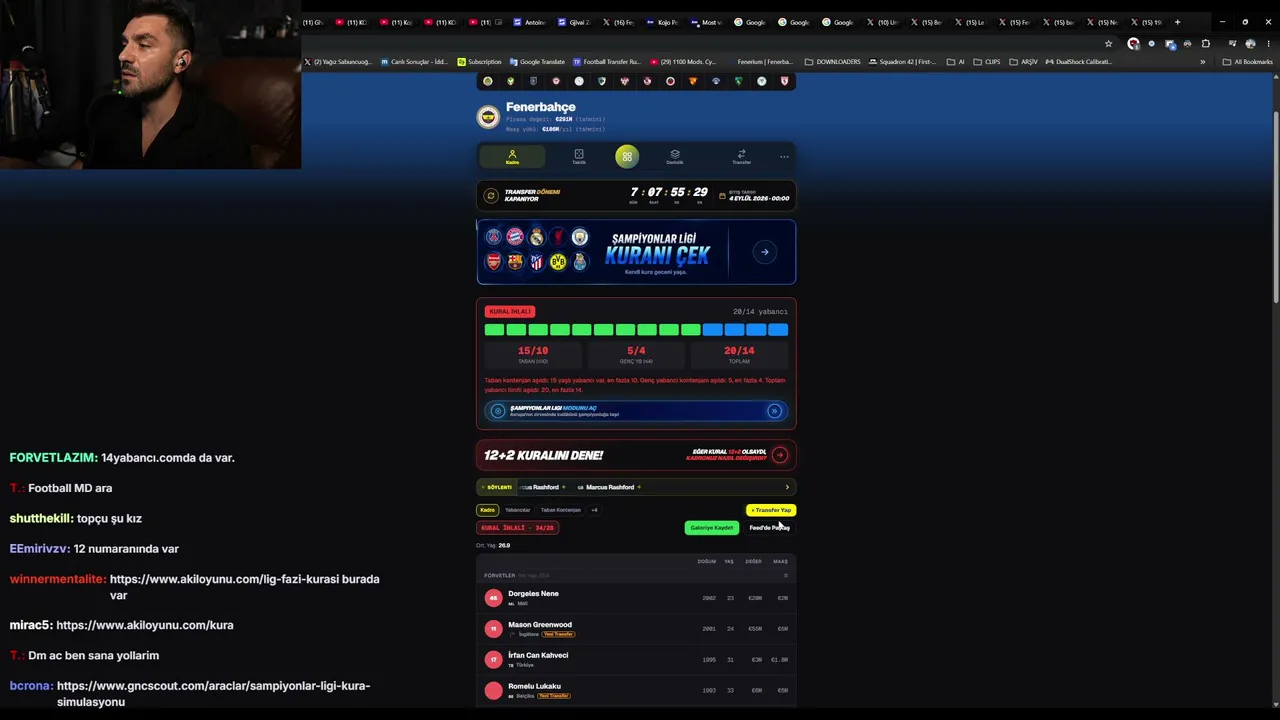This screenshot has height=720, width=1280.
Task: Open winnermentalite's lig-fazi-kurasi chat link
Action: pos(244,587)
